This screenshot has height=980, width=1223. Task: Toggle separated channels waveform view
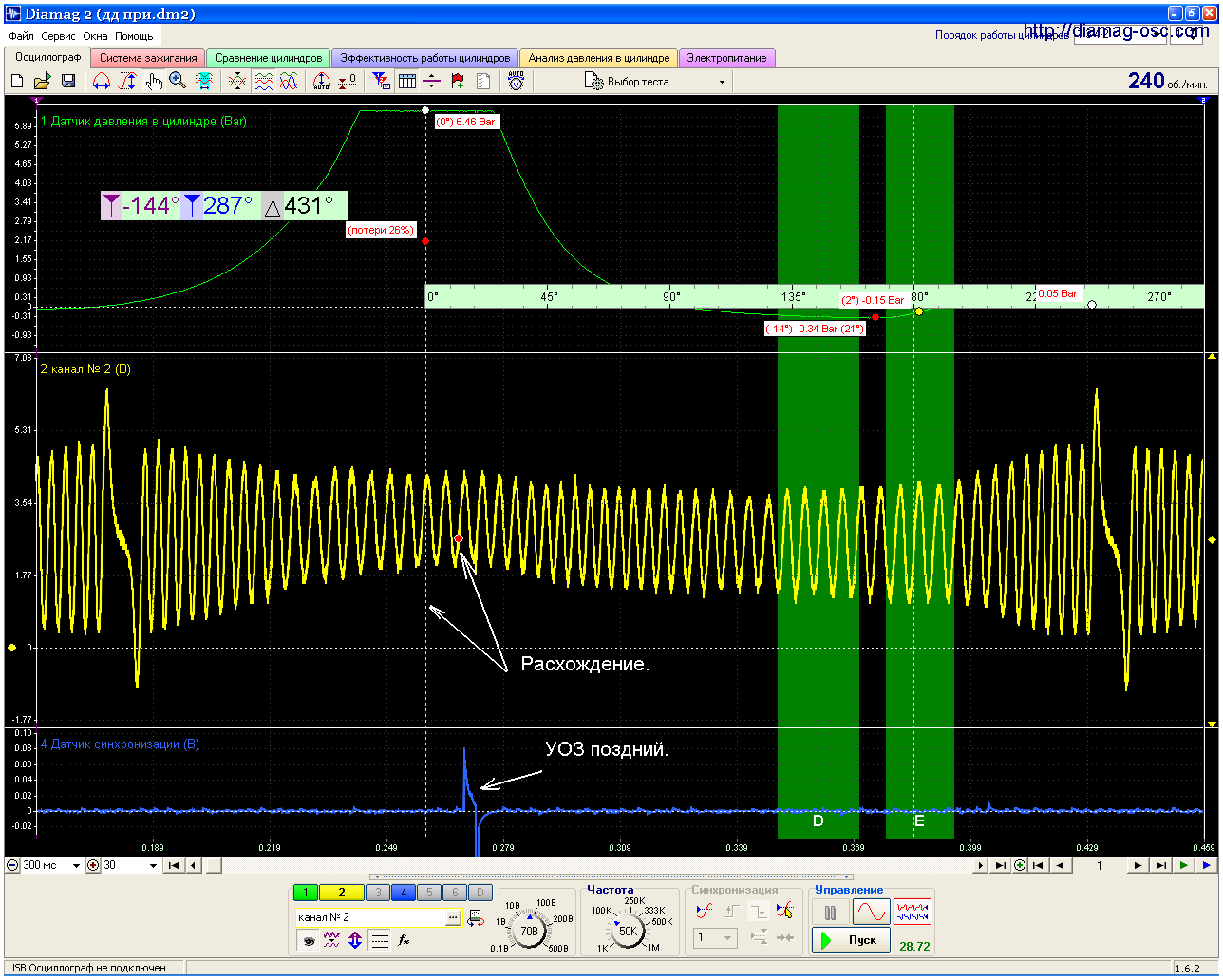(263, 82)
